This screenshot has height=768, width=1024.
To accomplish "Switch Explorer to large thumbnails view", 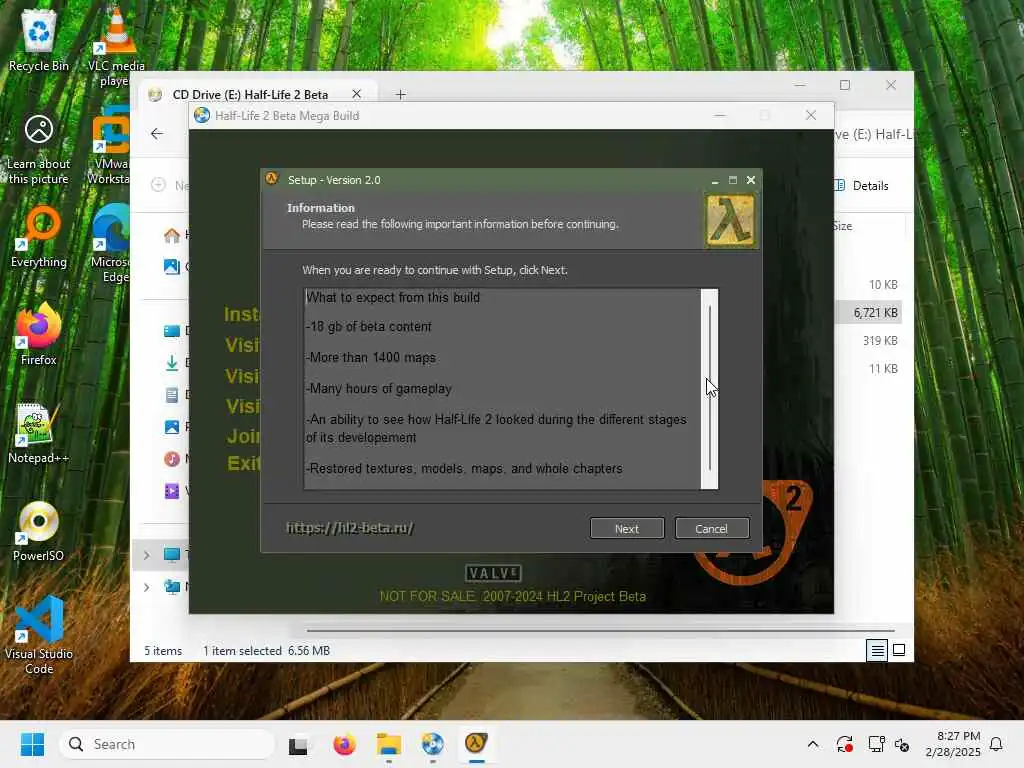I will [x=899, y=650].
